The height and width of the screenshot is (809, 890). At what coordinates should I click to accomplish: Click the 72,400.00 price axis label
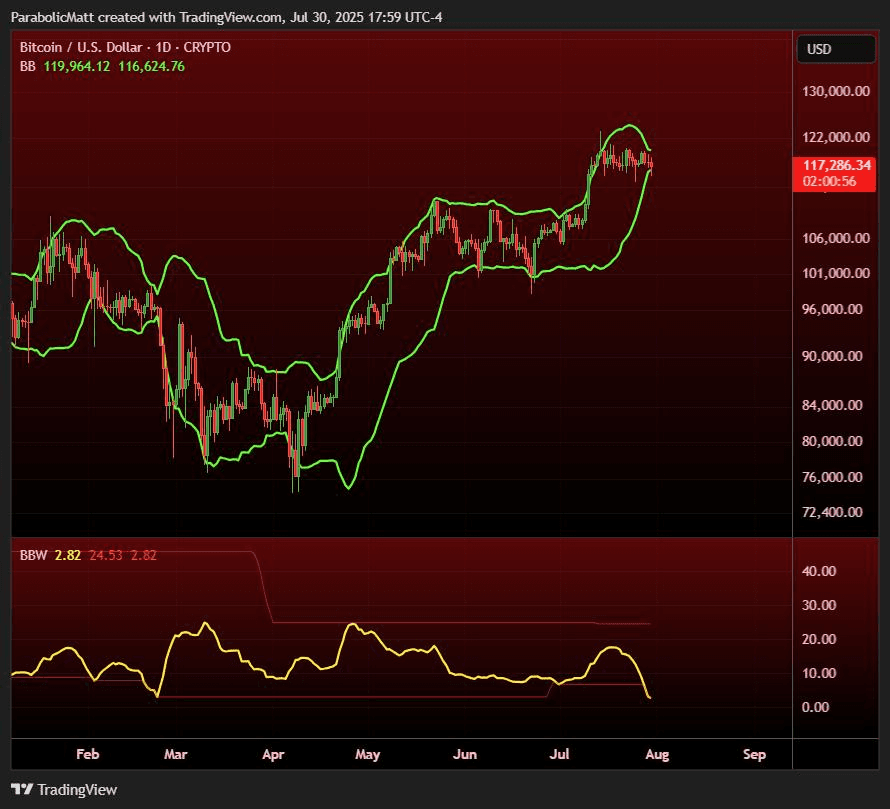[x=832, y=513]
